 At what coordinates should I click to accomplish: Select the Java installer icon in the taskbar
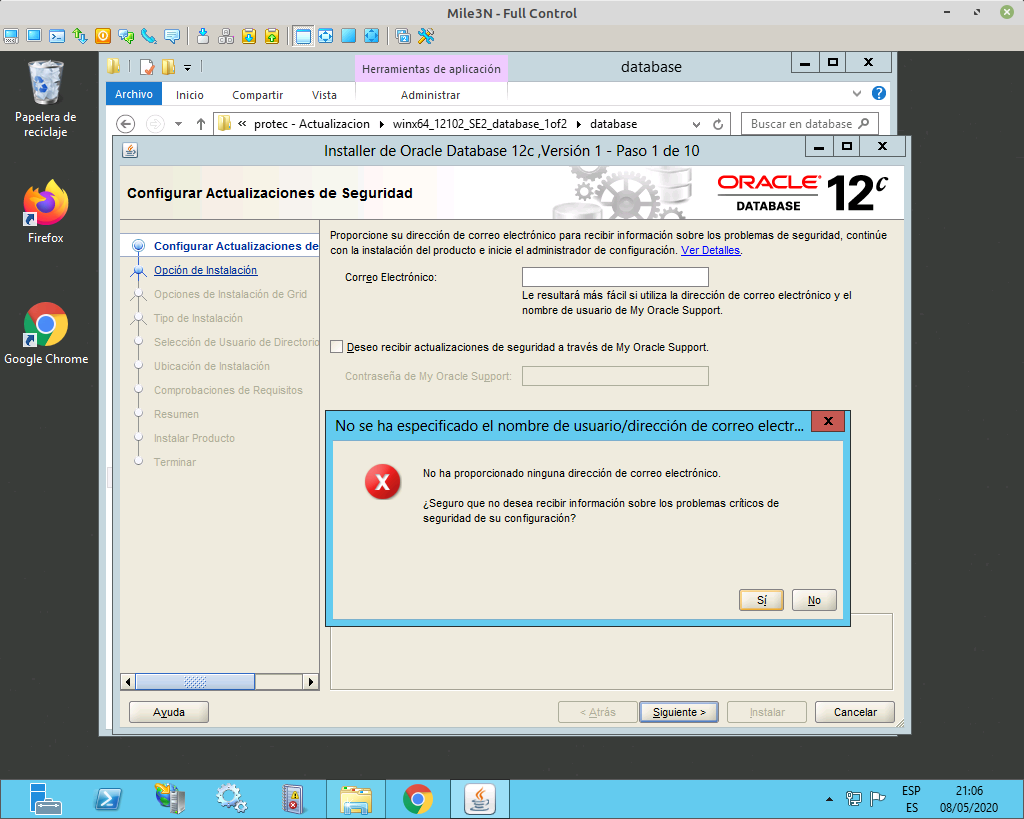click(479, 798)
